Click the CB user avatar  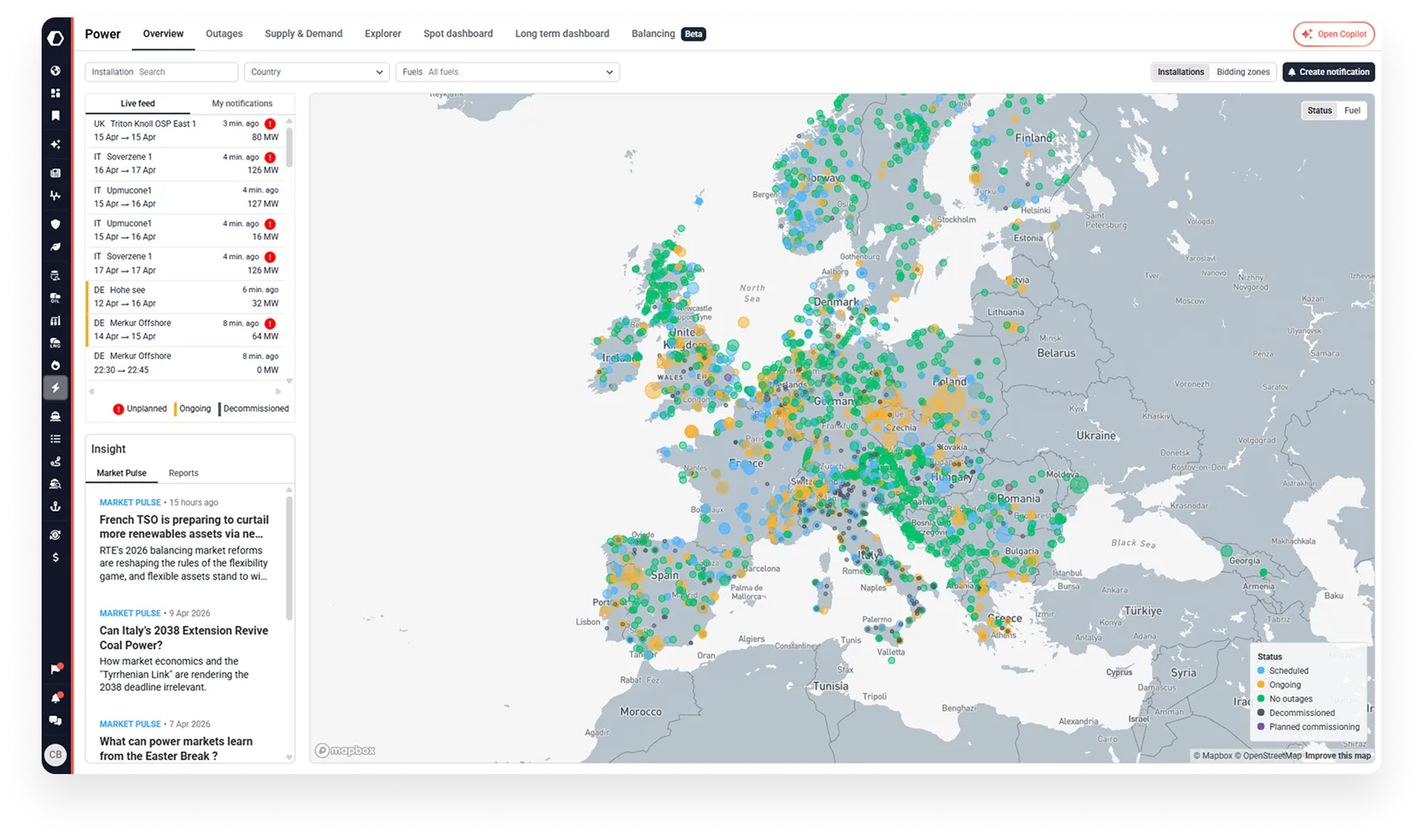(x=56, y=754)
